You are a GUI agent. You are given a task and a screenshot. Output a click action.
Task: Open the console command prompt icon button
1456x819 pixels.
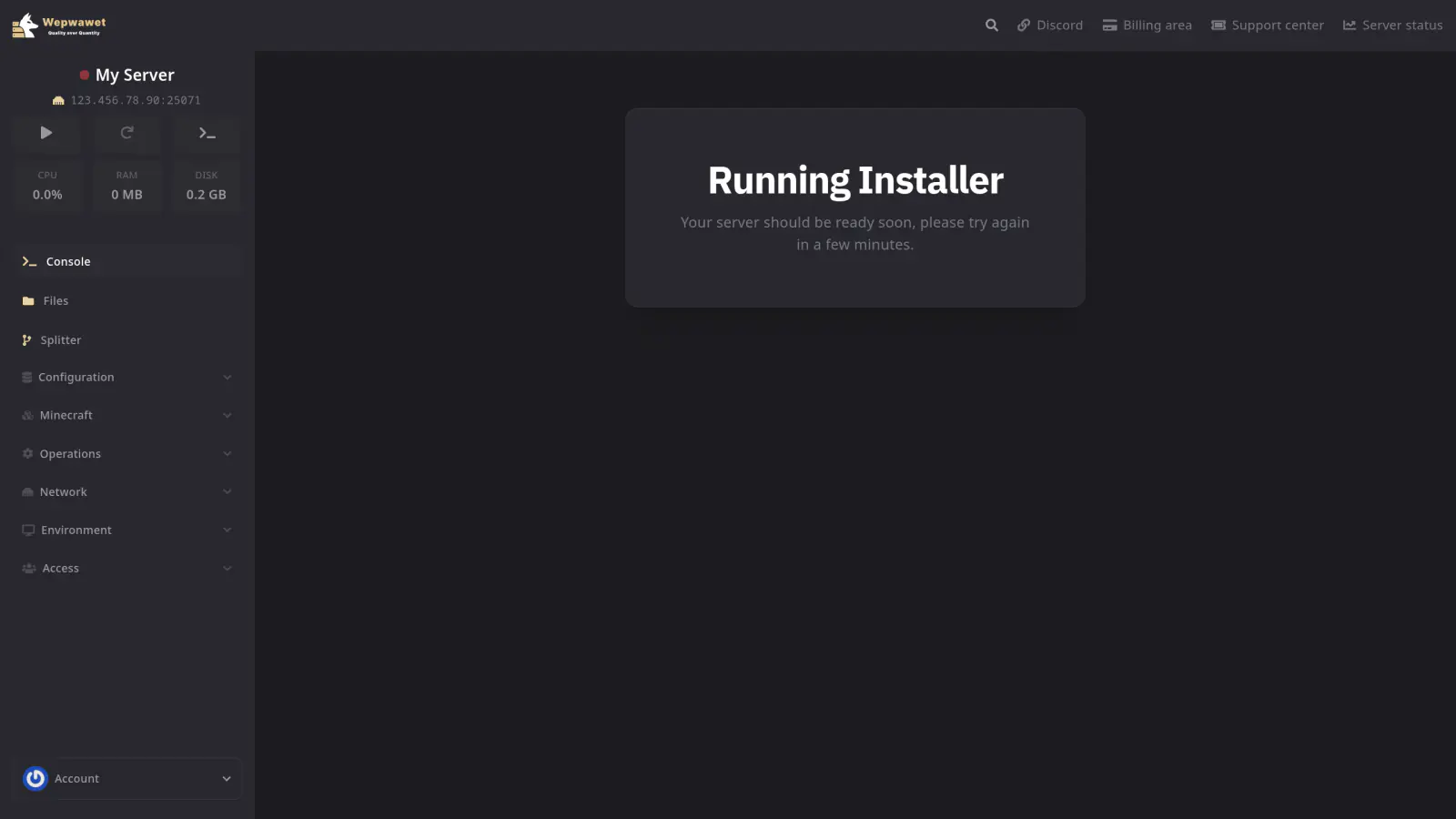(207, 133)
